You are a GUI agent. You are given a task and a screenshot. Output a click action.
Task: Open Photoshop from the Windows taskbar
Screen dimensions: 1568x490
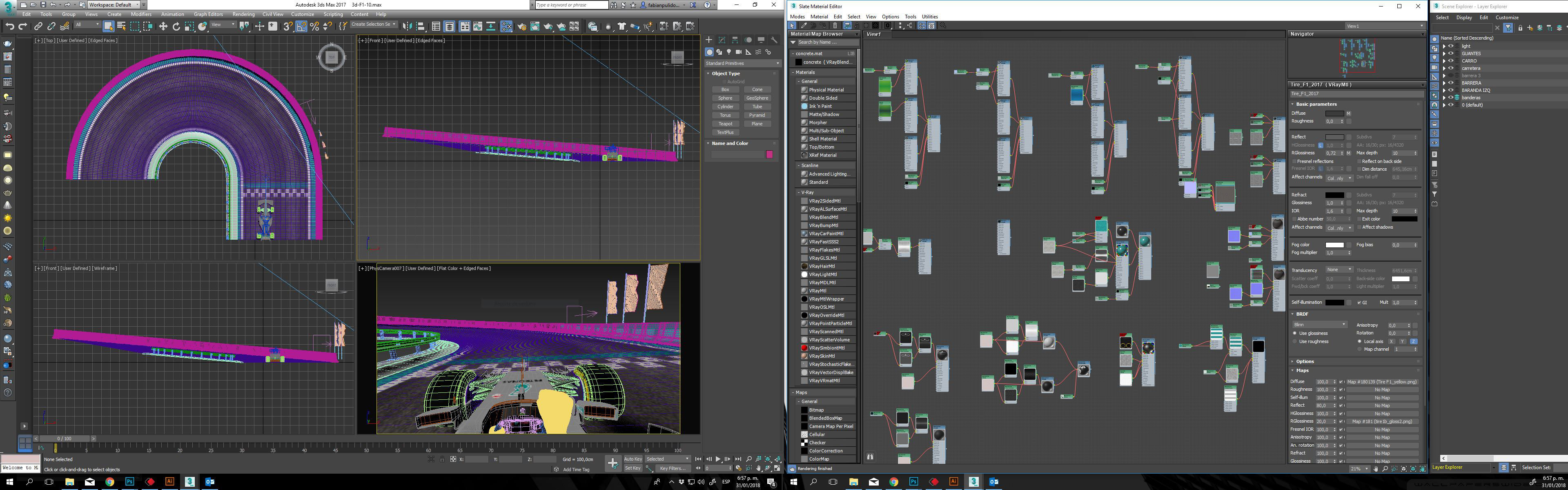[130, 481]
